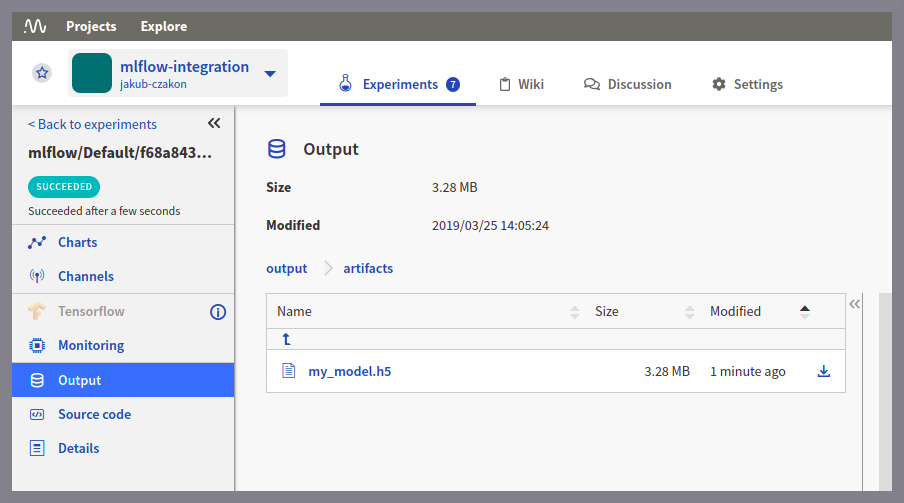Screen dimensions: 904x503
Task: Open the Discussion tab
Action: click(628, 84)
